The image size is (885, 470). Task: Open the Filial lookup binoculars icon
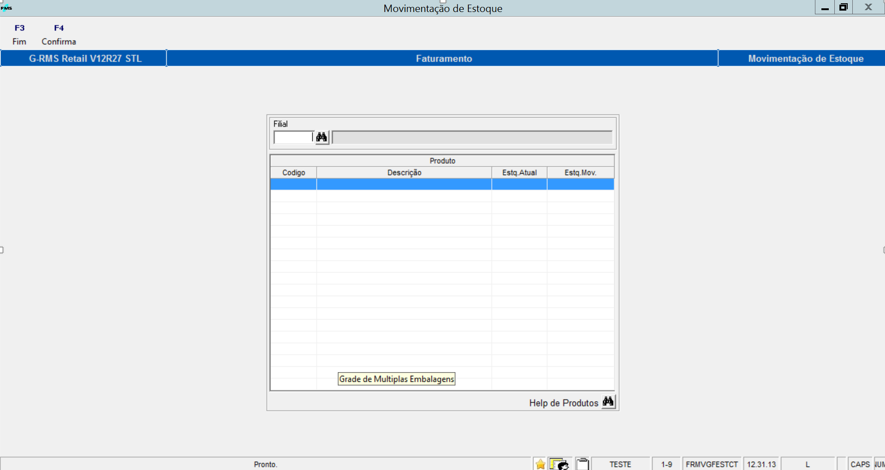(x=322, y=137)
